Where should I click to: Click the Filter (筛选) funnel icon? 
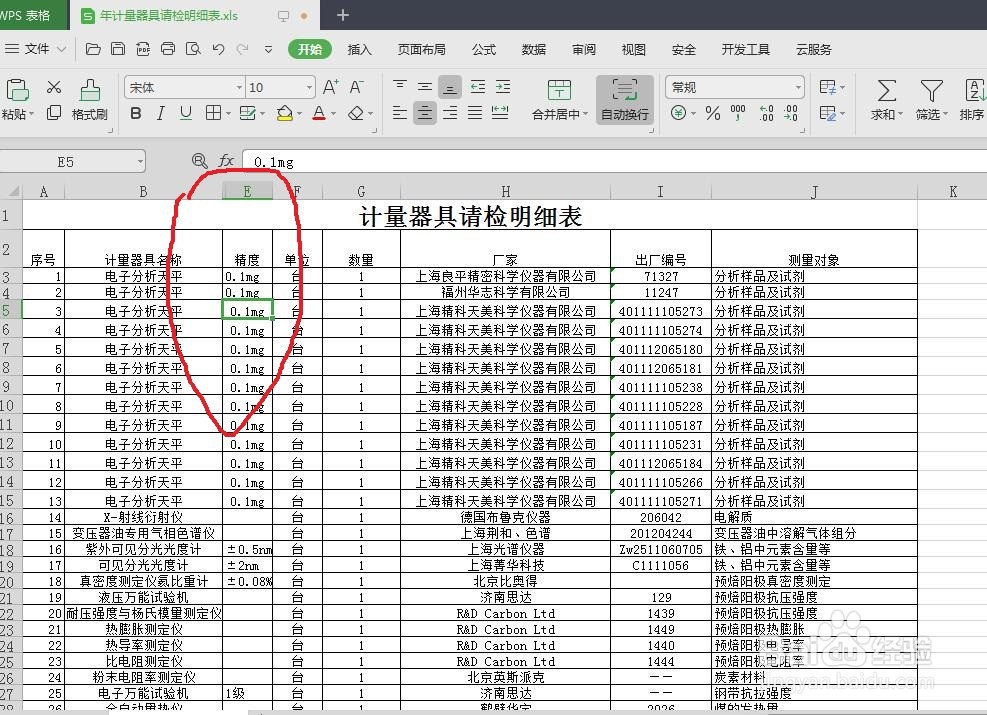(931, 91)
